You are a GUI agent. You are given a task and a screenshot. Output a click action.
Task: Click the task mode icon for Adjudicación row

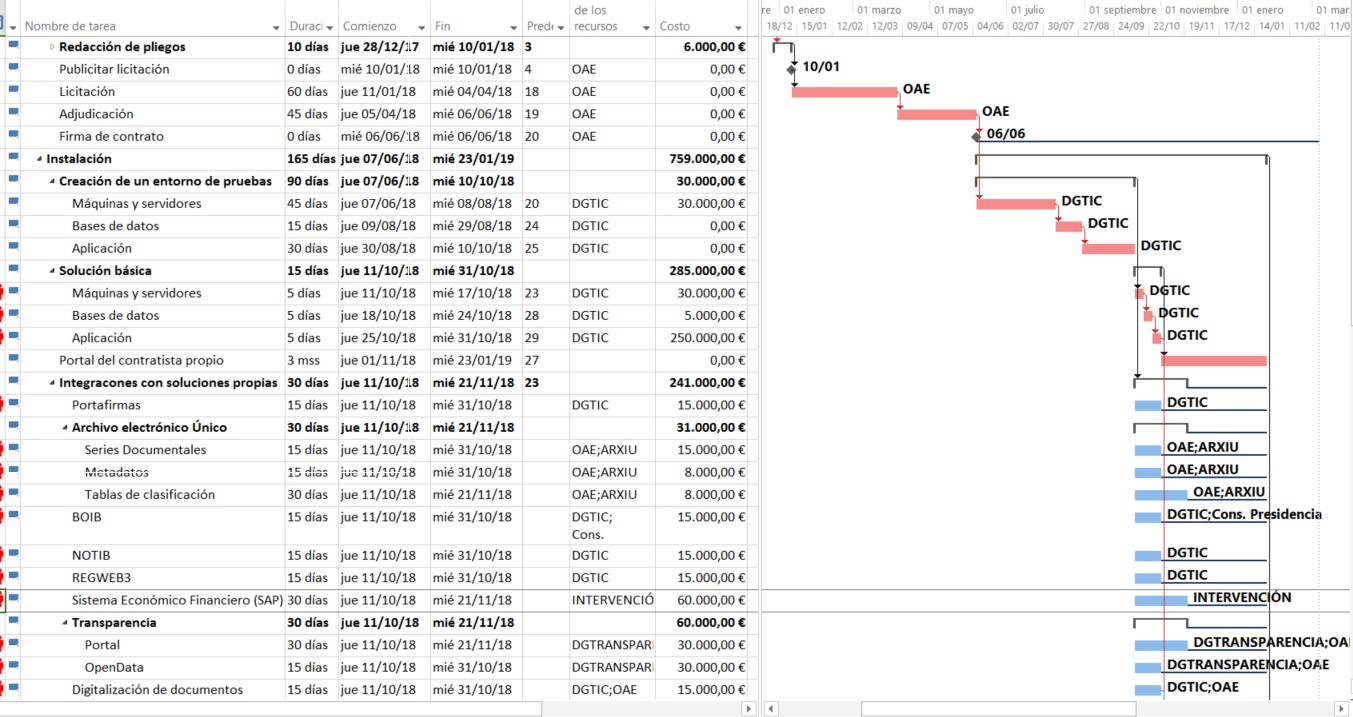coord(13,114)
